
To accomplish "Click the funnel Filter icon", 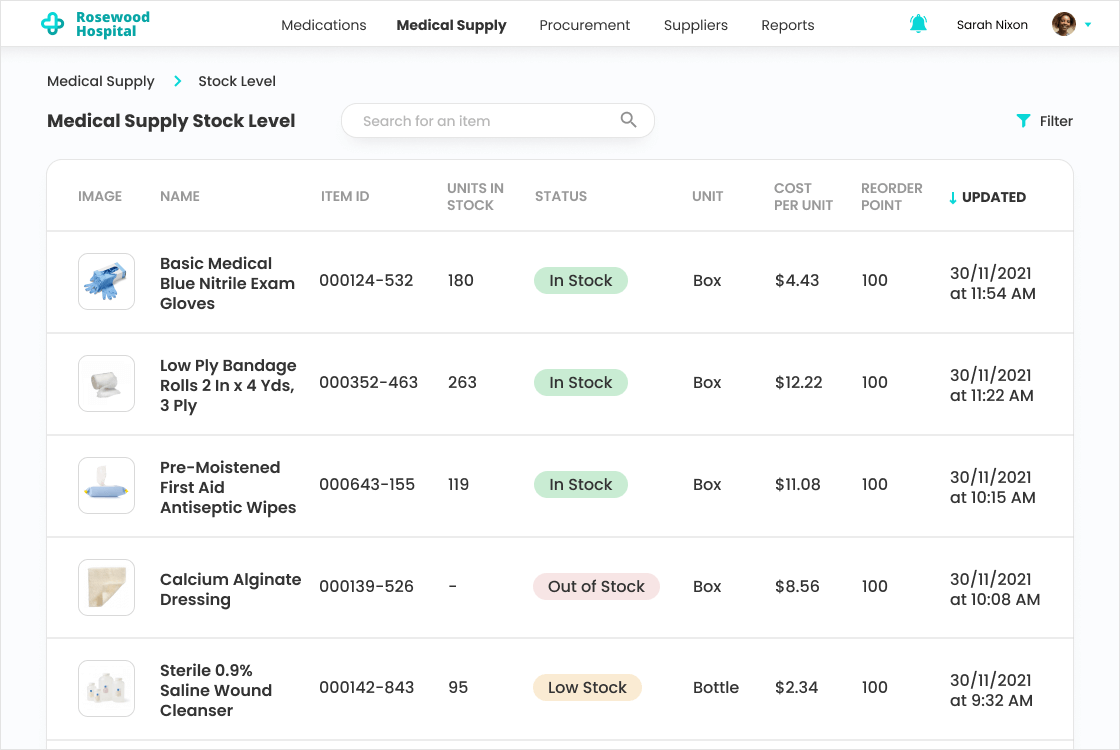I will coord(1023,121).
